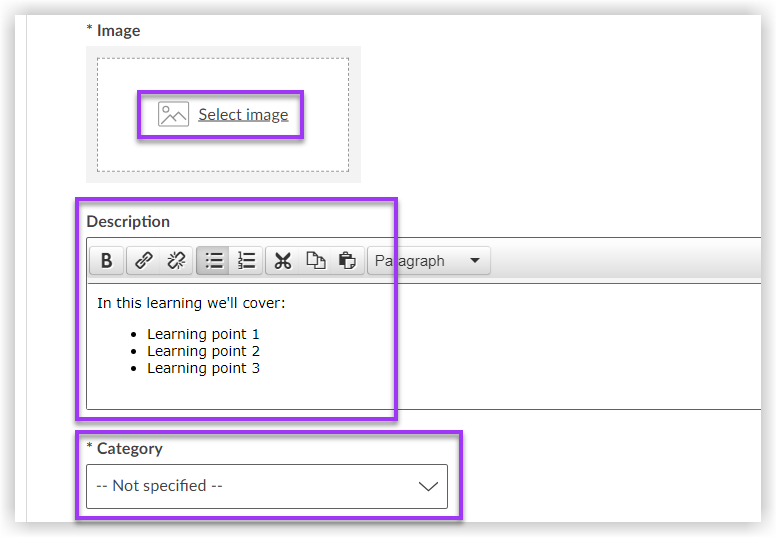The width and height of the screenshot is (777, 538).
Task: Click the clipboard Paste icon
Action: [x=347, y=261]
